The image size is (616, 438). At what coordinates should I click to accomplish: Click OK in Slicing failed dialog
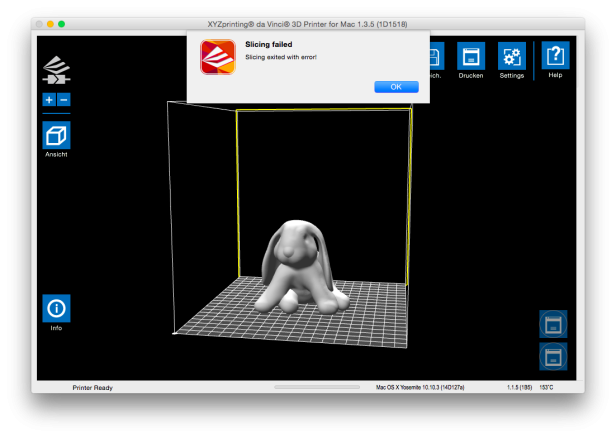pos(396,87)
